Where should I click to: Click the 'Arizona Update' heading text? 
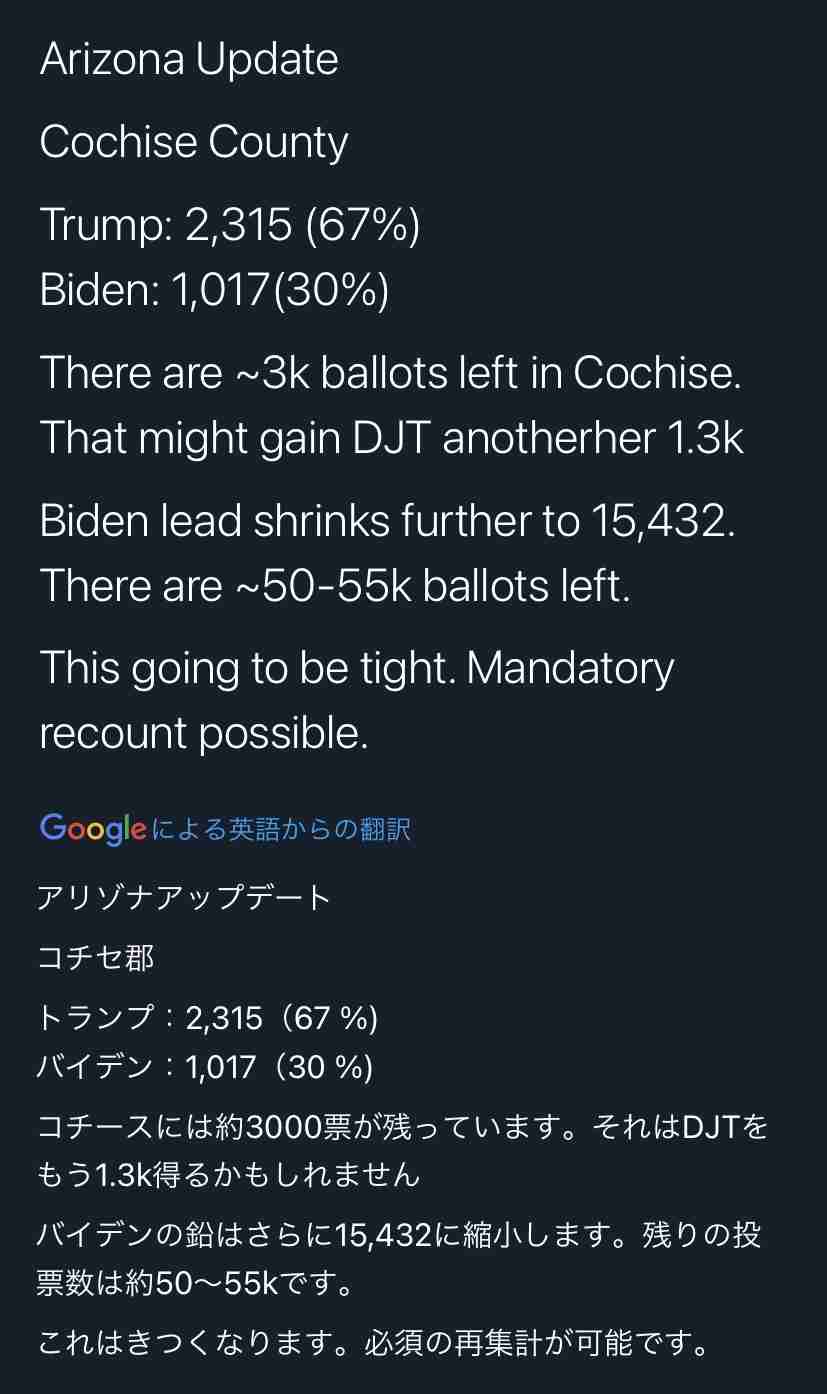(x=189, y=60)
